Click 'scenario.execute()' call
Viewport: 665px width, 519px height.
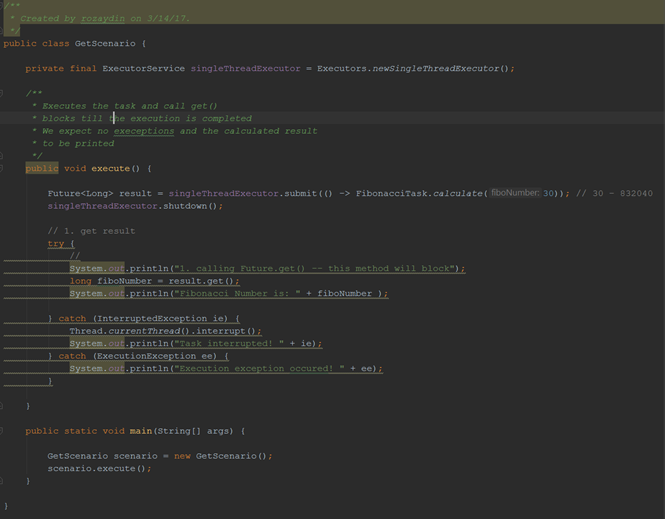[97, 469]
